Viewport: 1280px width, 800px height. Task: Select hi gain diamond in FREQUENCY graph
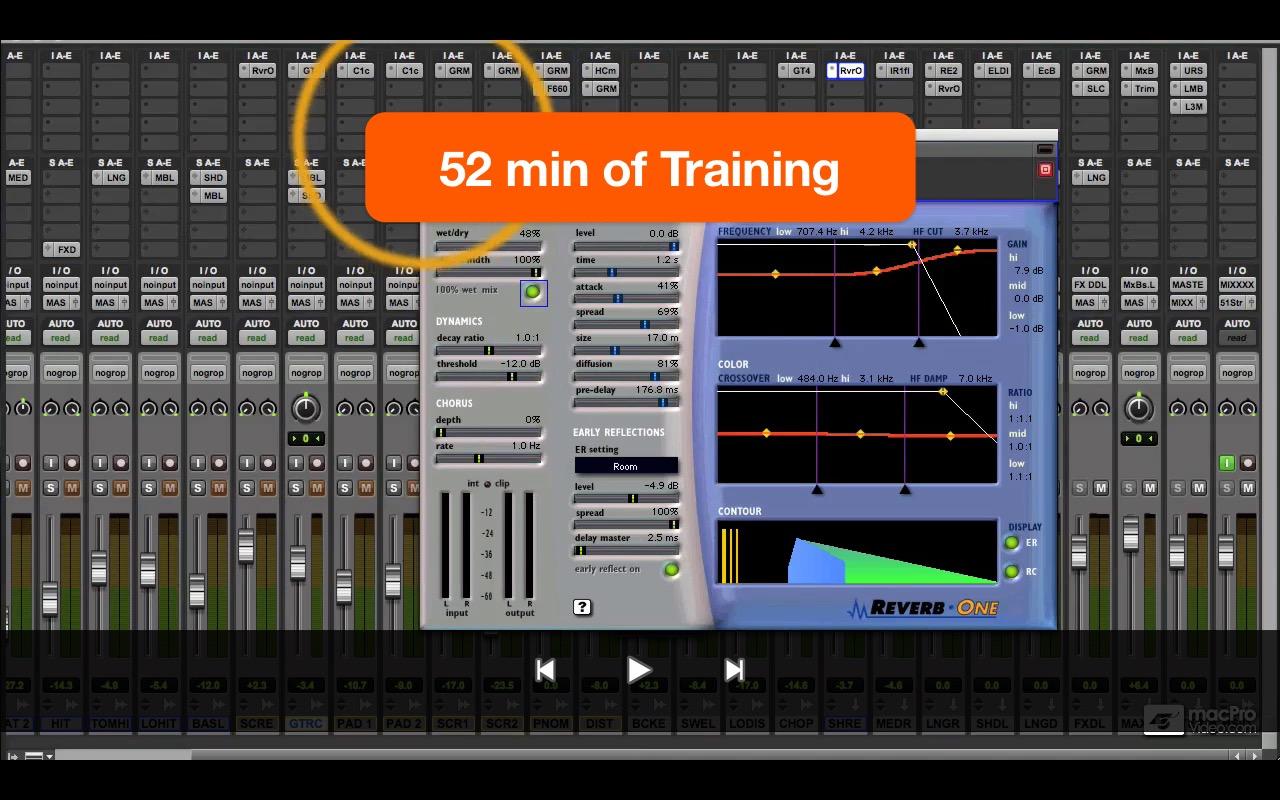[x=957, y=250]
